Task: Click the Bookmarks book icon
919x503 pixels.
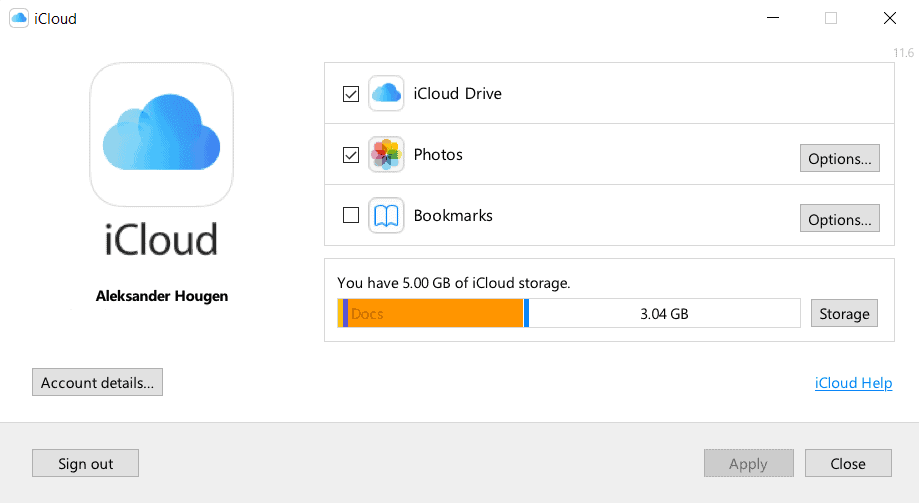Action: tap(386, 216)
